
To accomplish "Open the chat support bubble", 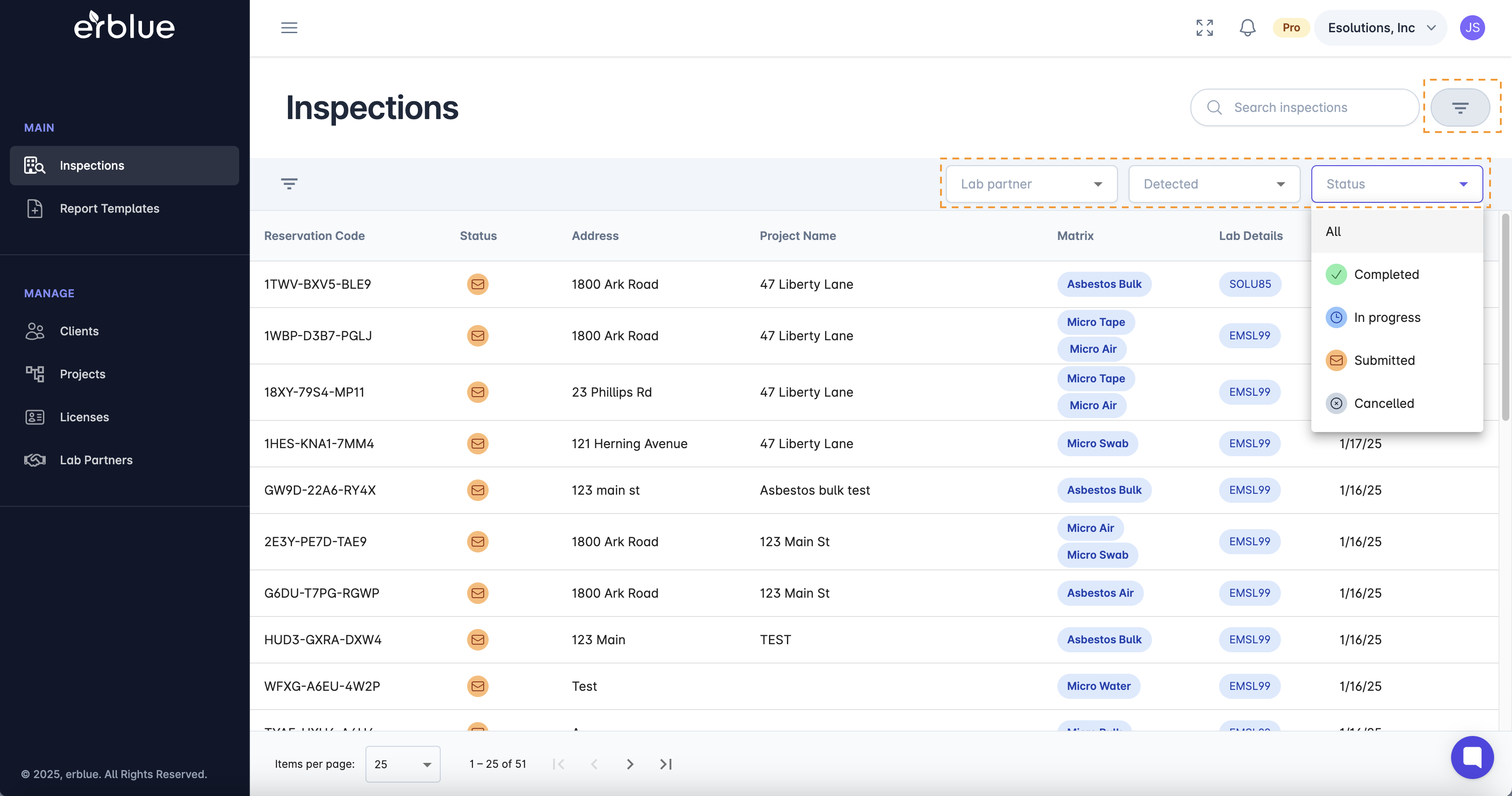I will 1472,757.
